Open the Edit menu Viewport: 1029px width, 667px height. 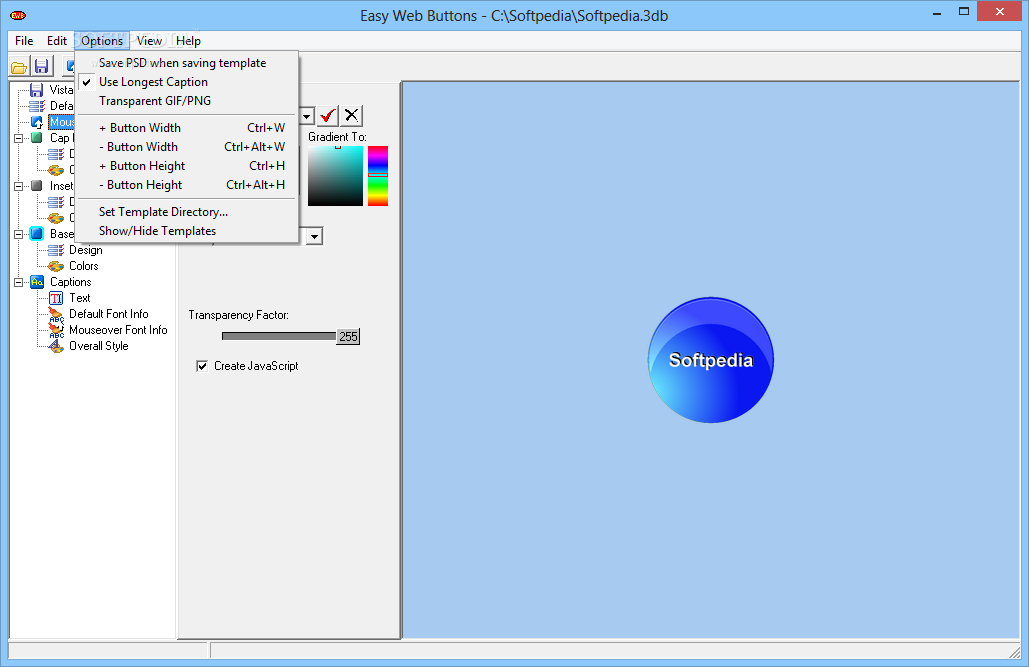tap(57, 41)
